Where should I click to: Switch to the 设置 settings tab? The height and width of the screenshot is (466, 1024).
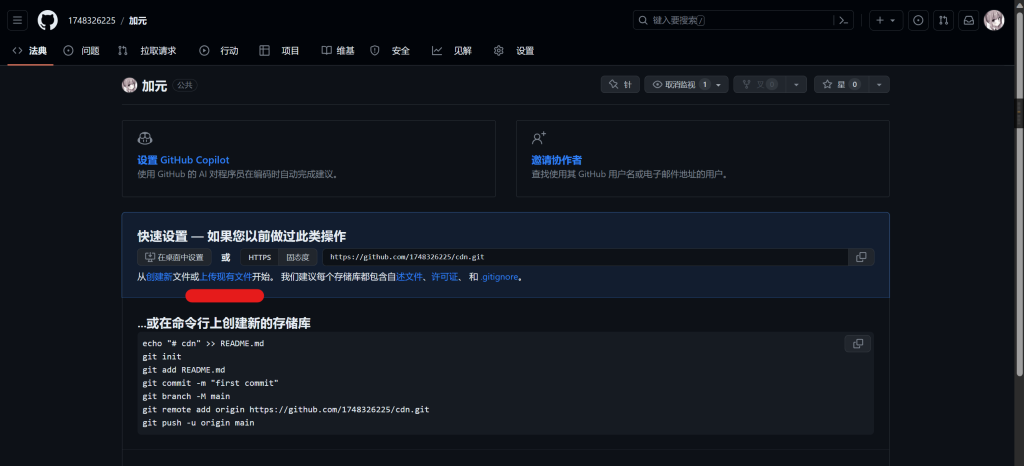coord(514,51)
